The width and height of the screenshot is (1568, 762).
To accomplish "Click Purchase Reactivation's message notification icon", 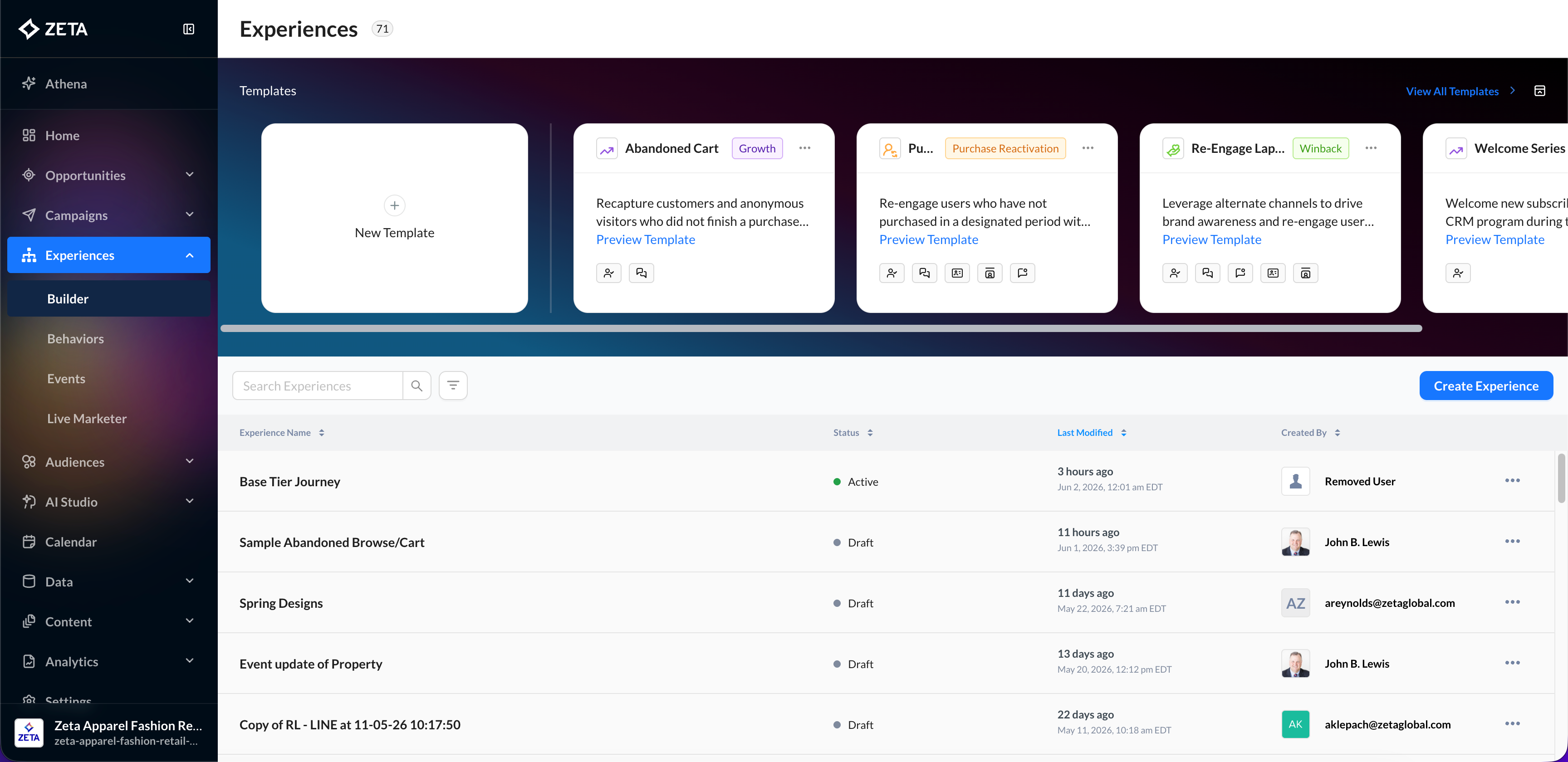I will coord(1023,273).
